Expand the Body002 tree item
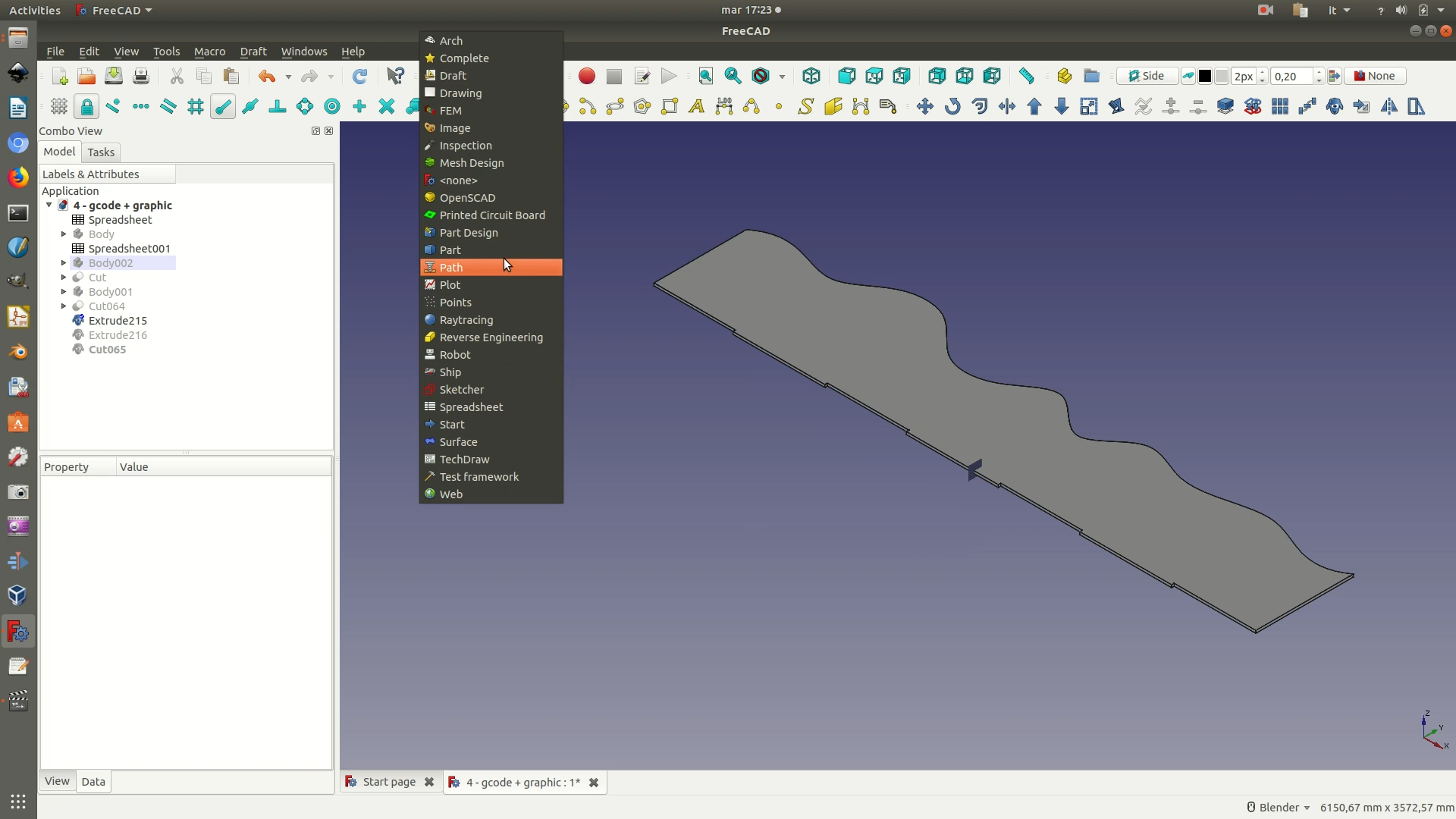1456x819 pixels. (64, 263)
